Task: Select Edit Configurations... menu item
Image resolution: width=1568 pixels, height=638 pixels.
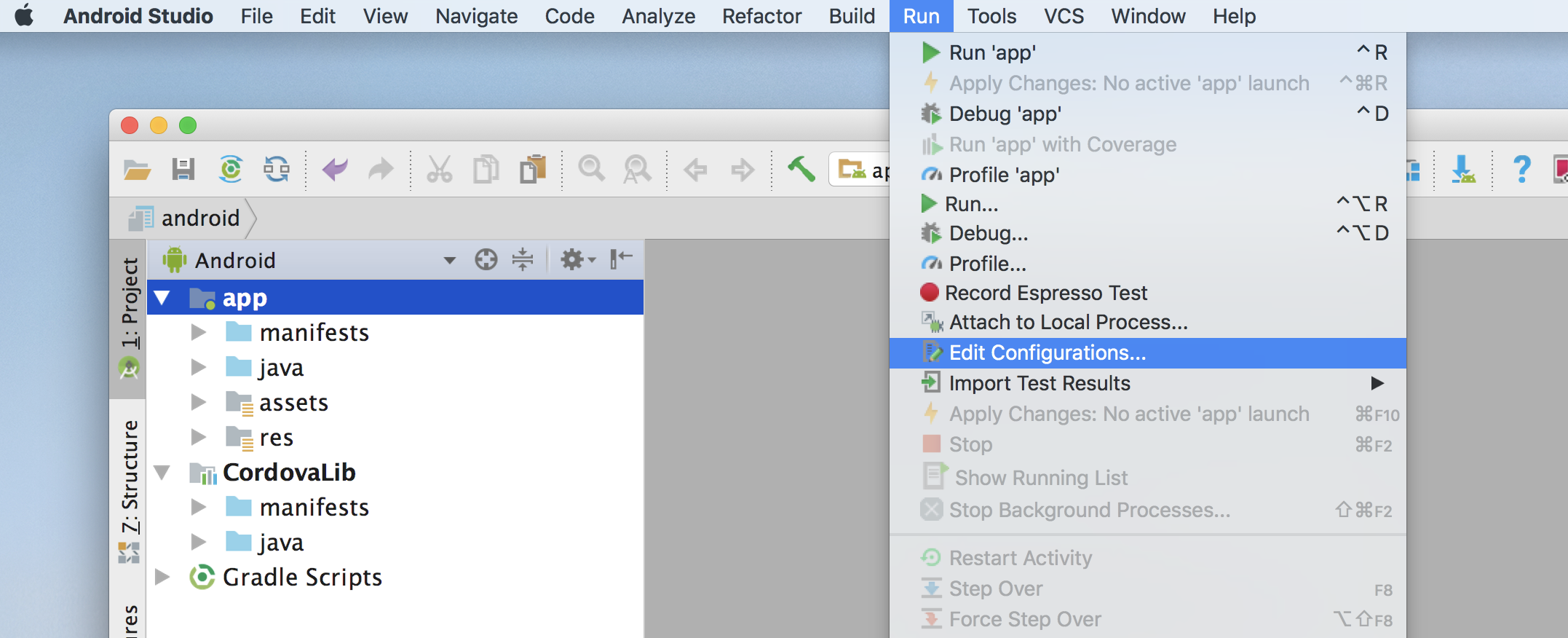Action: [1148, 353]
